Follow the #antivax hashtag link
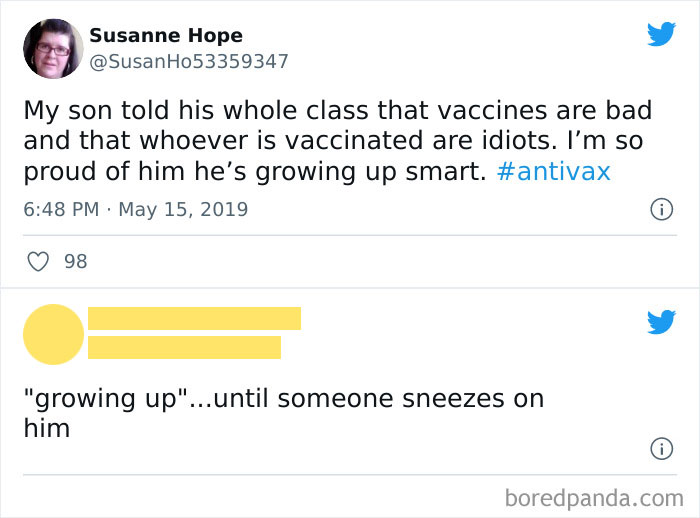Screen dimensions: 700x518 click(553, 171)
